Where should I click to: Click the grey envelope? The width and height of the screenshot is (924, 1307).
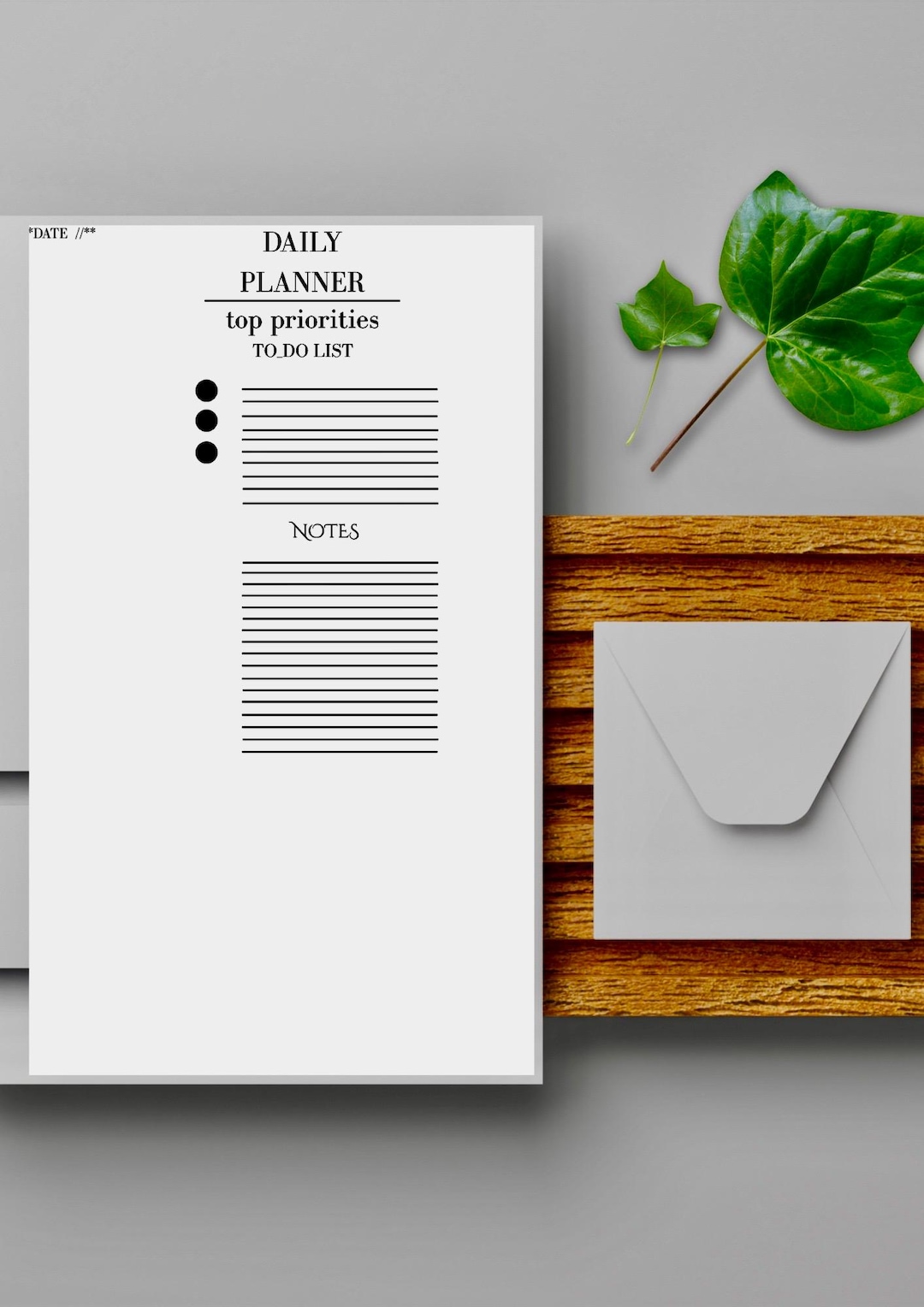coord(752,780)
